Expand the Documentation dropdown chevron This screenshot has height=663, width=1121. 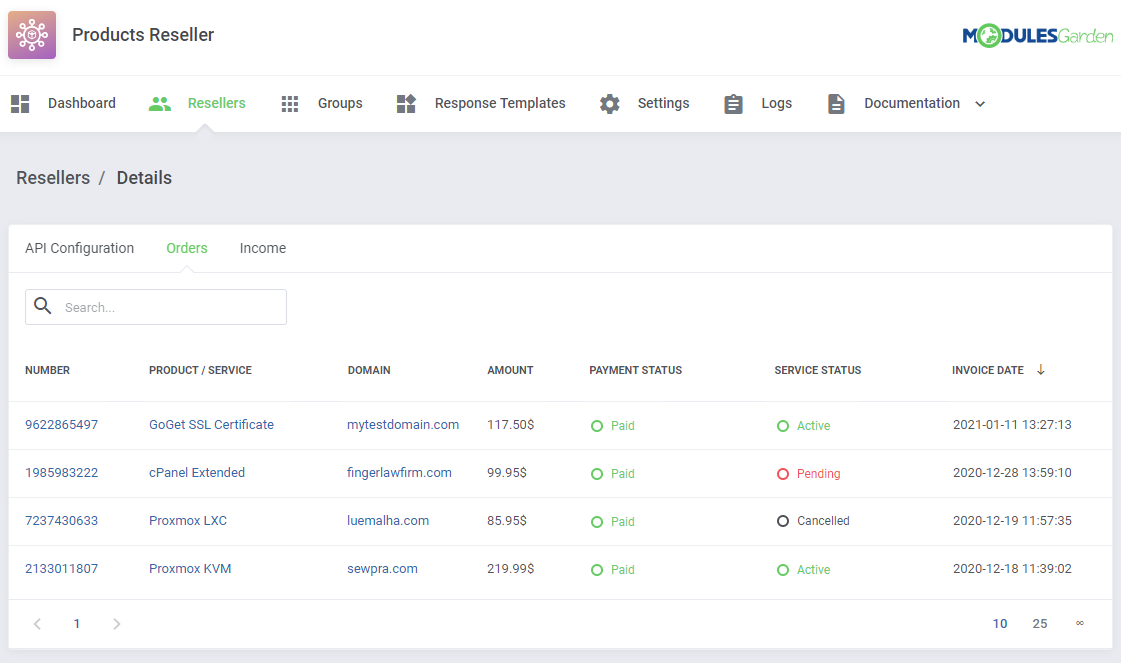(x=980, y=104)
